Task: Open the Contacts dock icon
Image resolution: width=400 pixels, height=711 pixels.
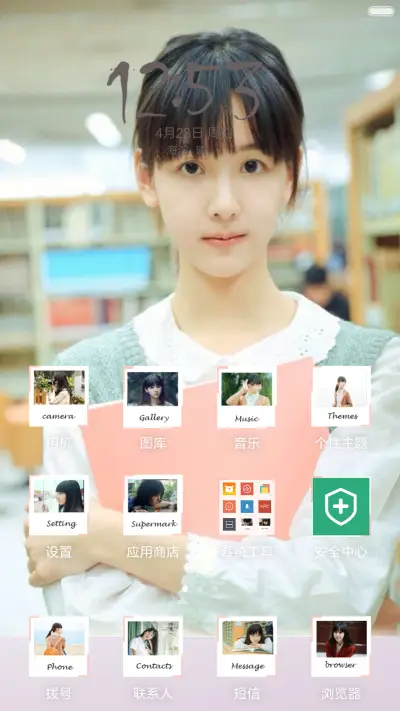Action: pos(153,646)
